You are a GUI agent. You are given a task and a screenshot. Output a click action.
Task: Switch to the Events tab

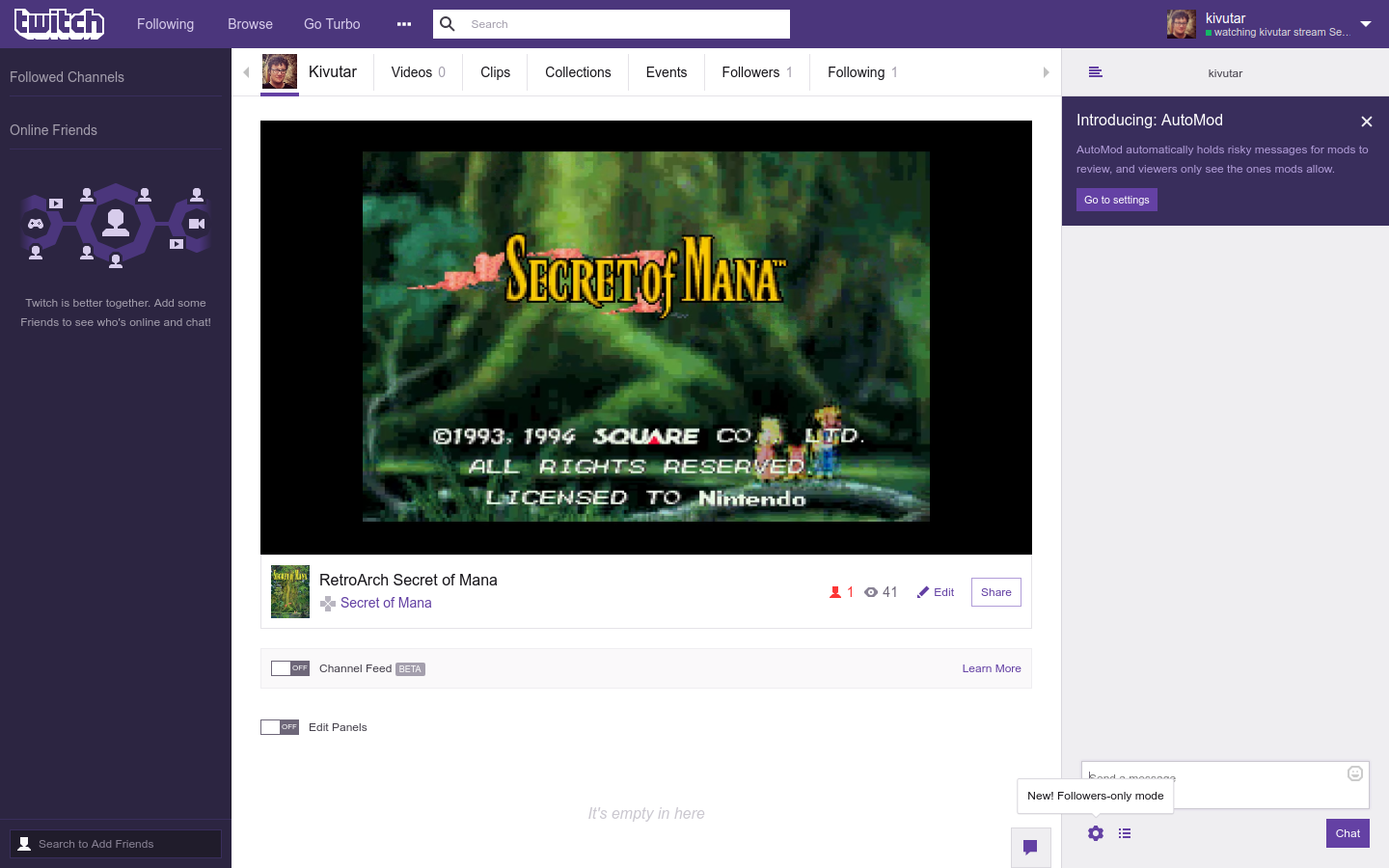click(667, 72)
